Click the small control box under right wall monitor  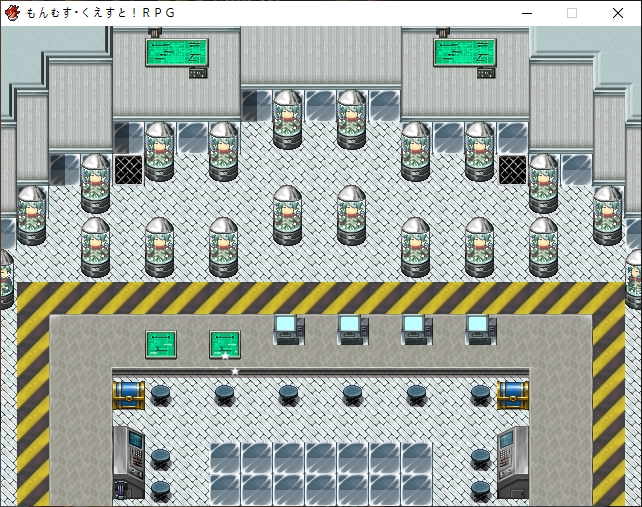486,73
